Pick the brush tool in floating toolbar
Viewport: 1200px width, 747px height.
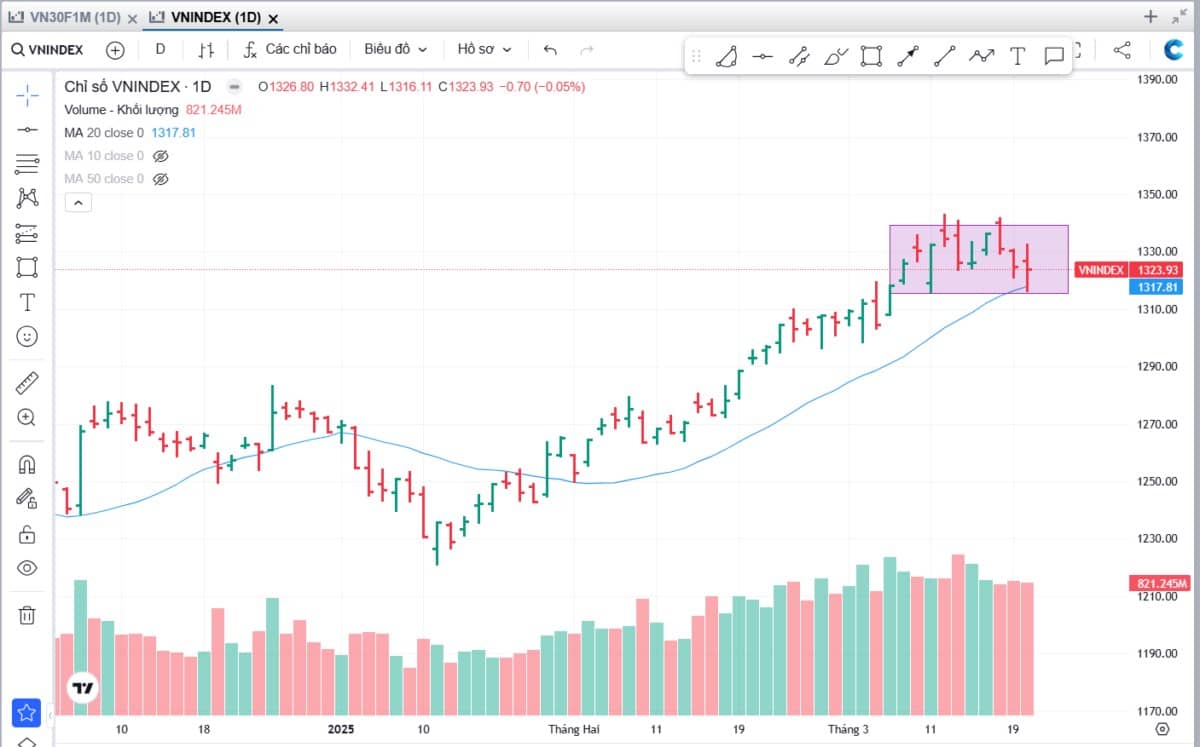[x=727, y=56]
